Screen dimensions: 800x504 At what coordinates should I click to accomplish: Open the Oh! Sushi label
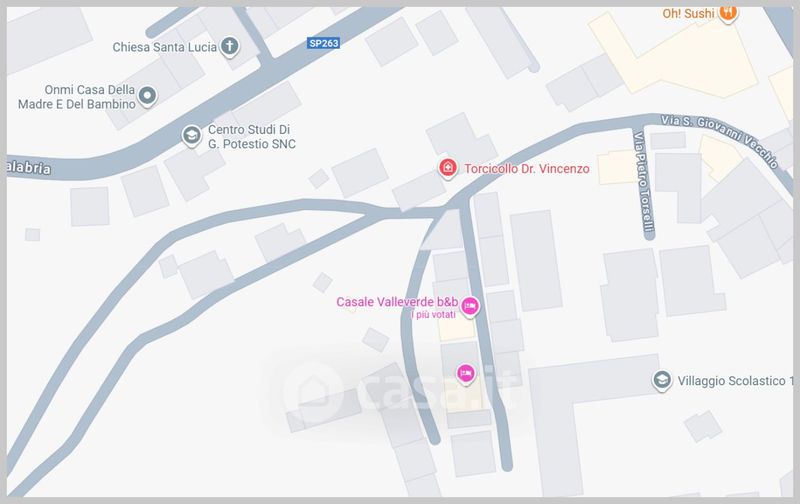pyautogui.click(x=688, y=14)
